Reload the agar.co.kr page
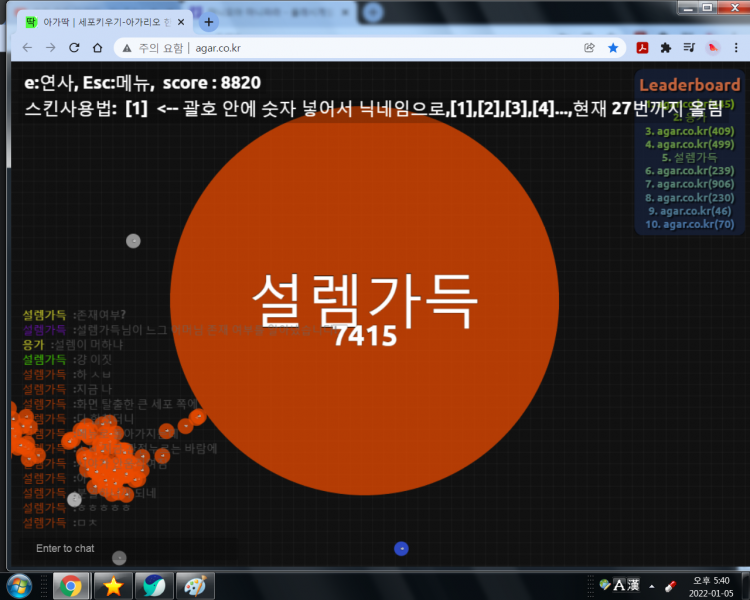Viewport: 750px width, 600px height. click(x=74, y=48)
